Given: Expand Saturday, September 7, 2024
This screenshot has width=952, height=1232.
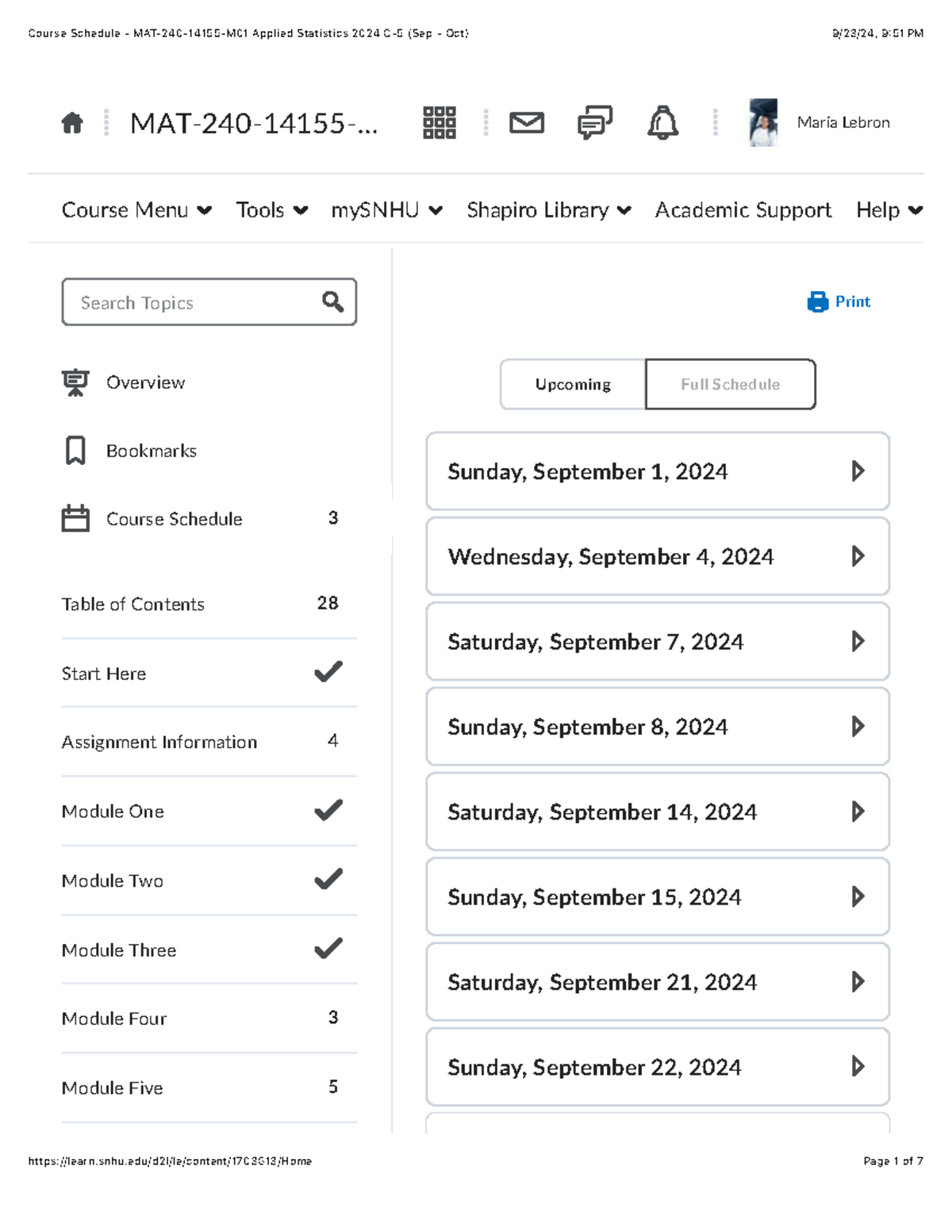Looking at the screenshot, I should tap(658, 641).
